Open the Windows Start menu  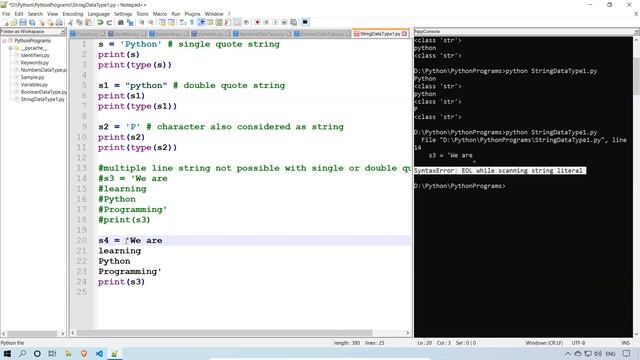(7, 354)
